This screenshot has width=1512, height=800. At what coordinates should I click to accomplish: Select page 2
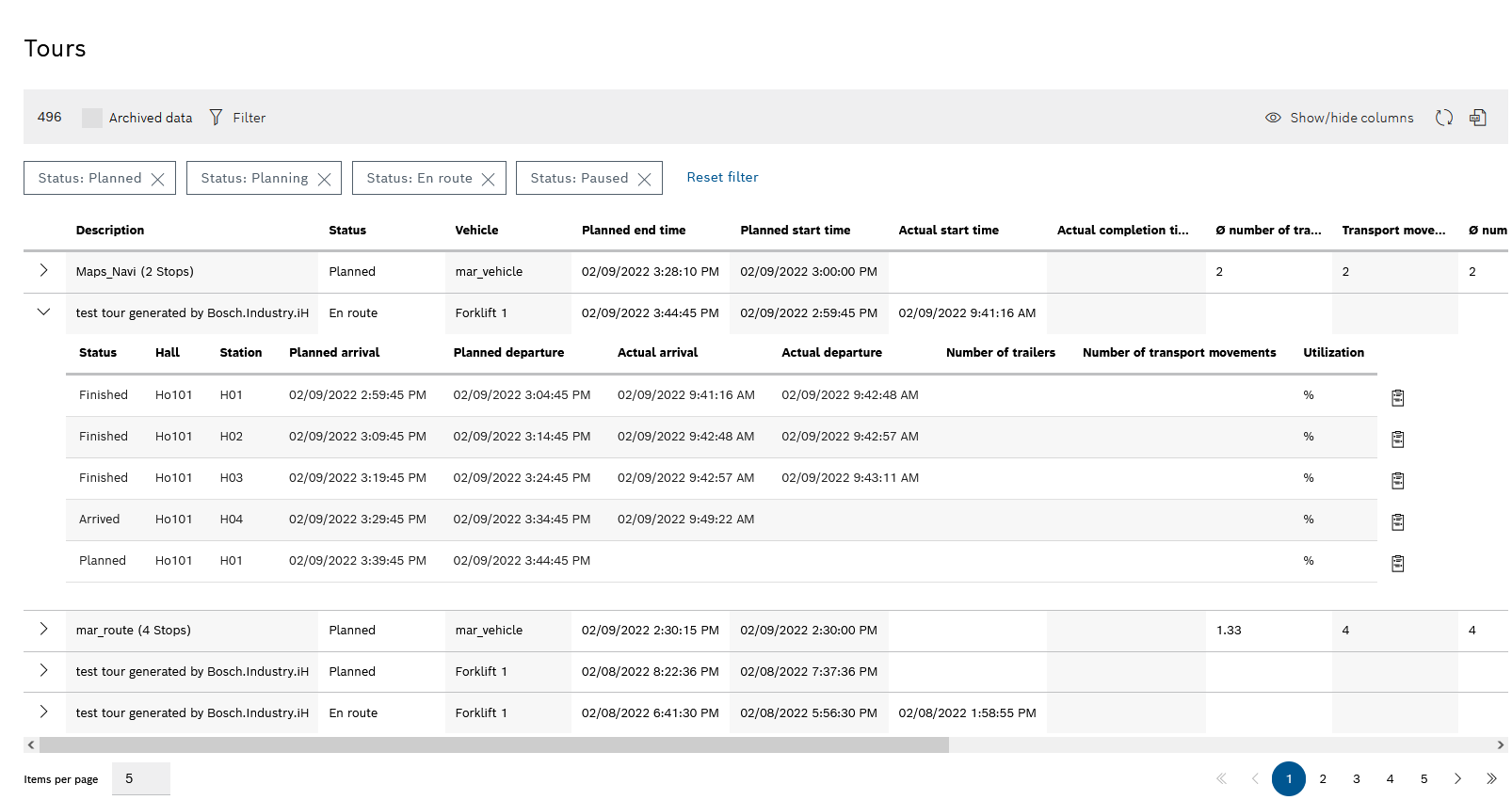point(1323,778)
